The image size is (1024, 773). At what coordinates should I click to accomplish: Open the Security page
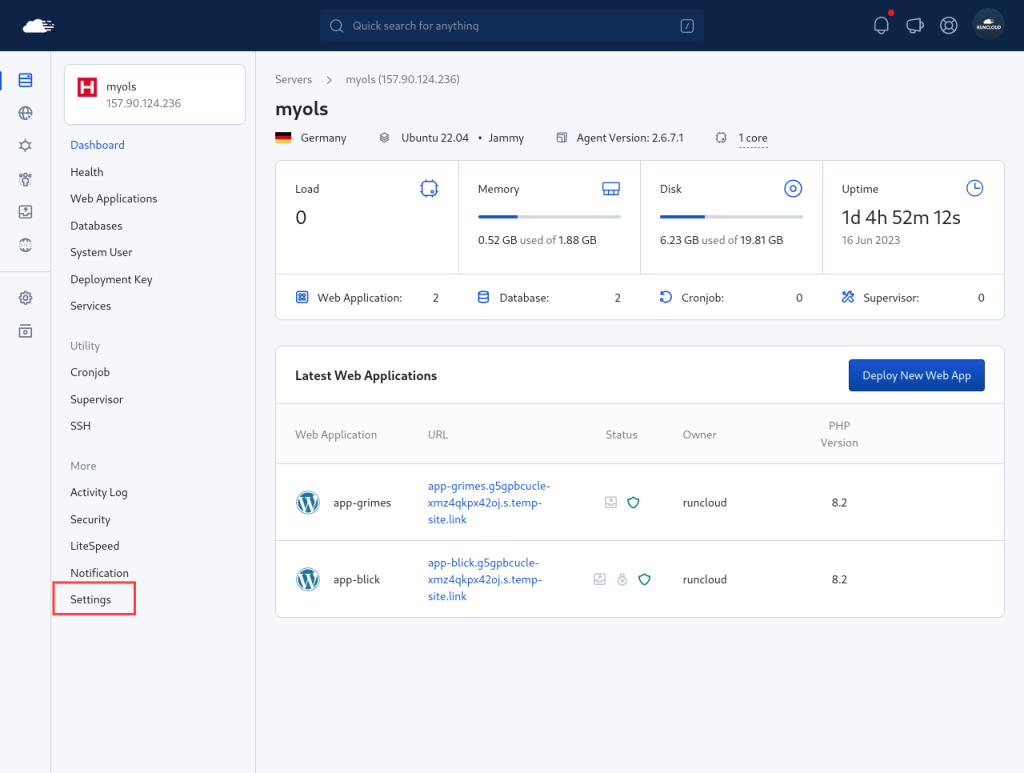(x=90, y=519)
